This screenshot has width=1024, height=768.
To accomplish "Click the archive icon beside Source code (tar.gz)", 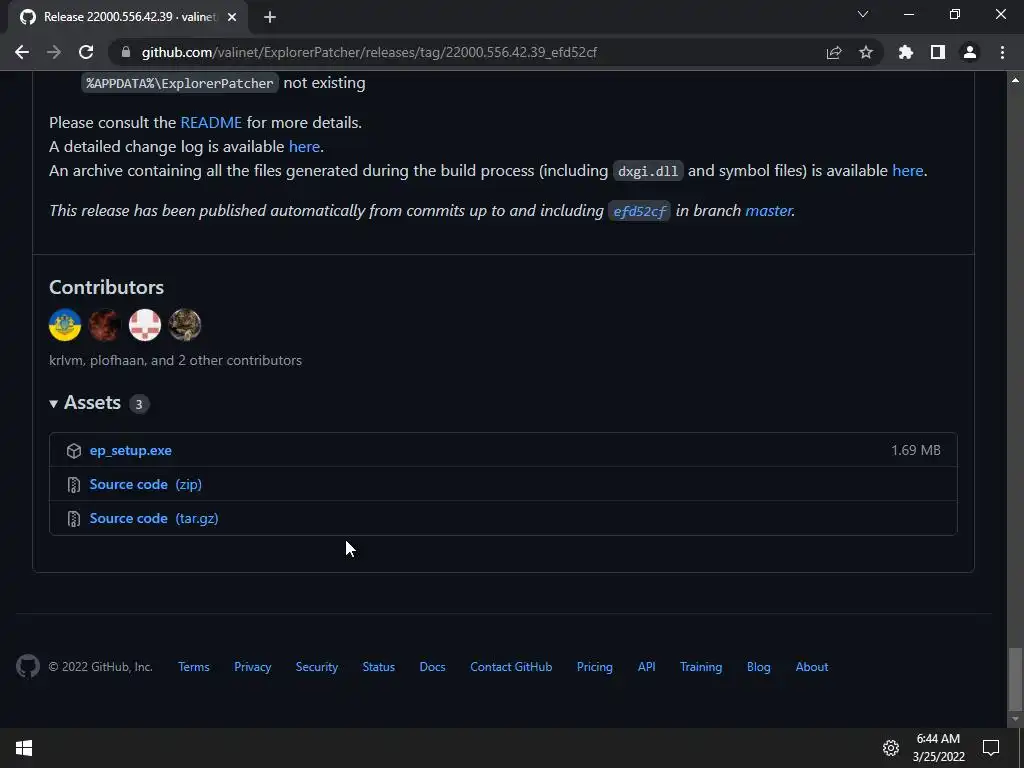I will pos(74,519).
